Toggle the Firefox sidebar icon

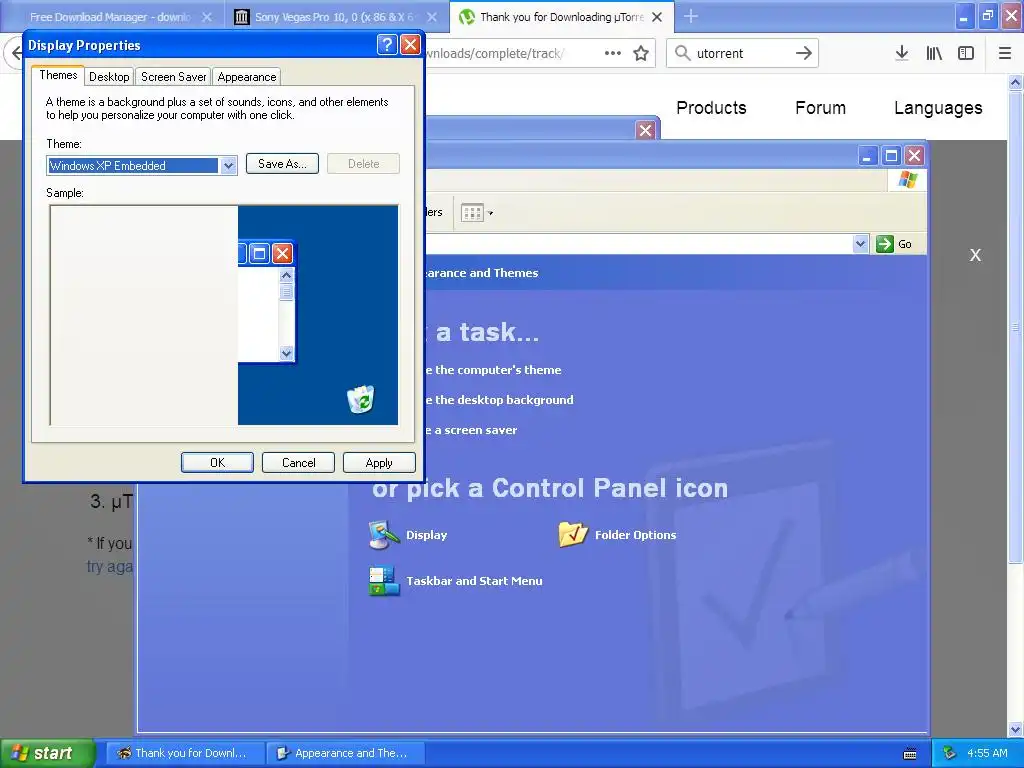click(x=966, y=53)
